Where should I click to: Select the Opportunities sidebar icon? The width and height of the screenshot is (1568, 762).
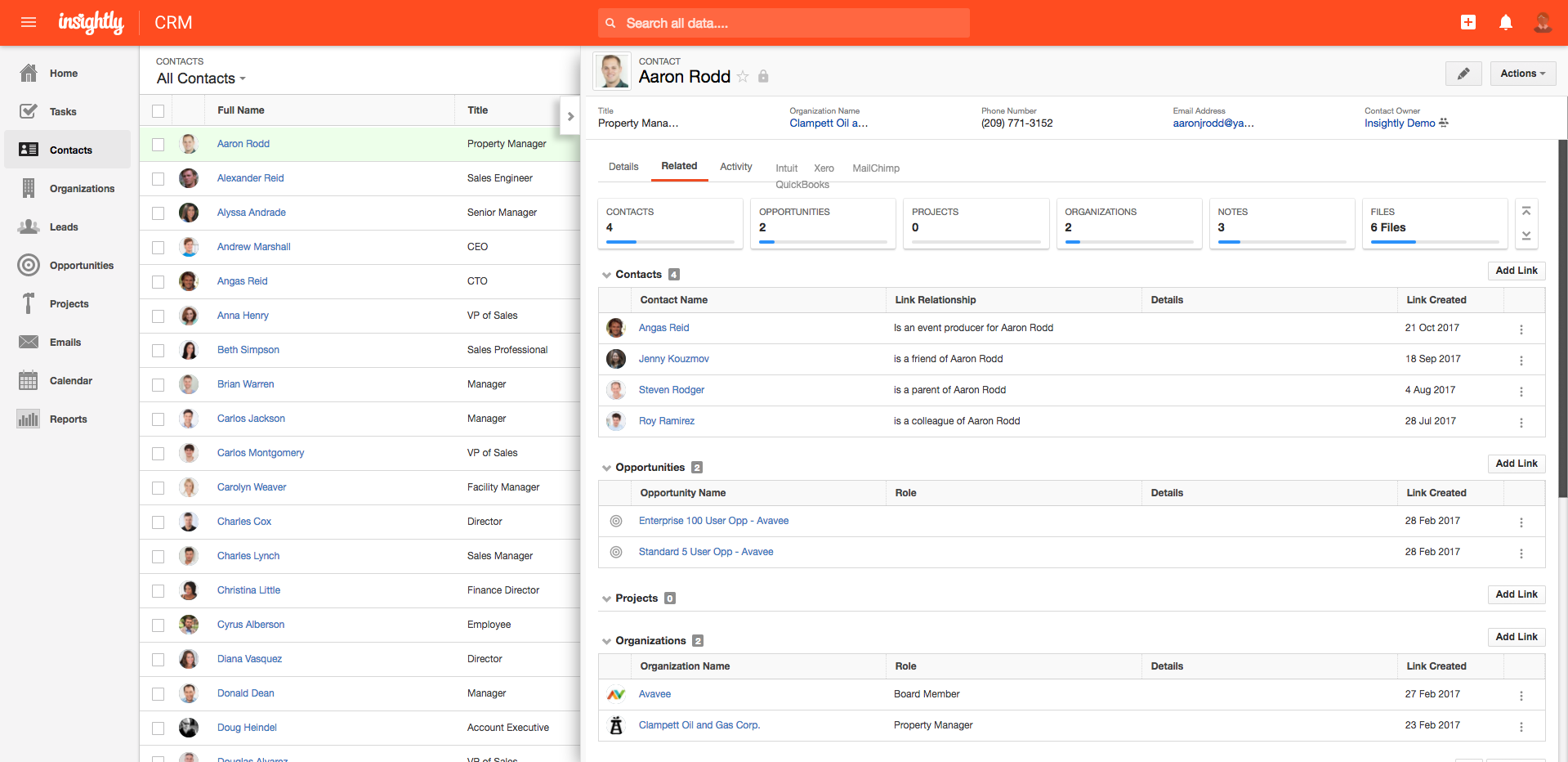click(29, 265)
